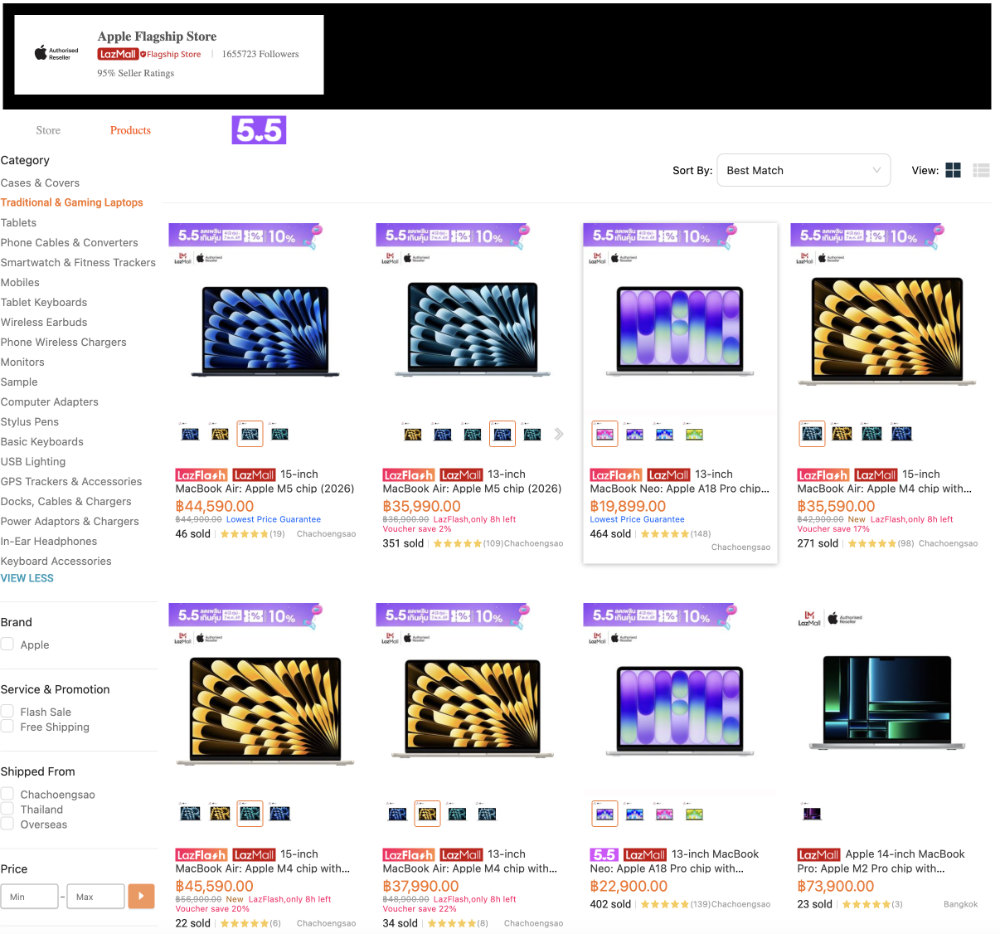Open the 5.5 sale promotion badge
The height and width of the screenshot is (934, 1000).
click(258, 130)
